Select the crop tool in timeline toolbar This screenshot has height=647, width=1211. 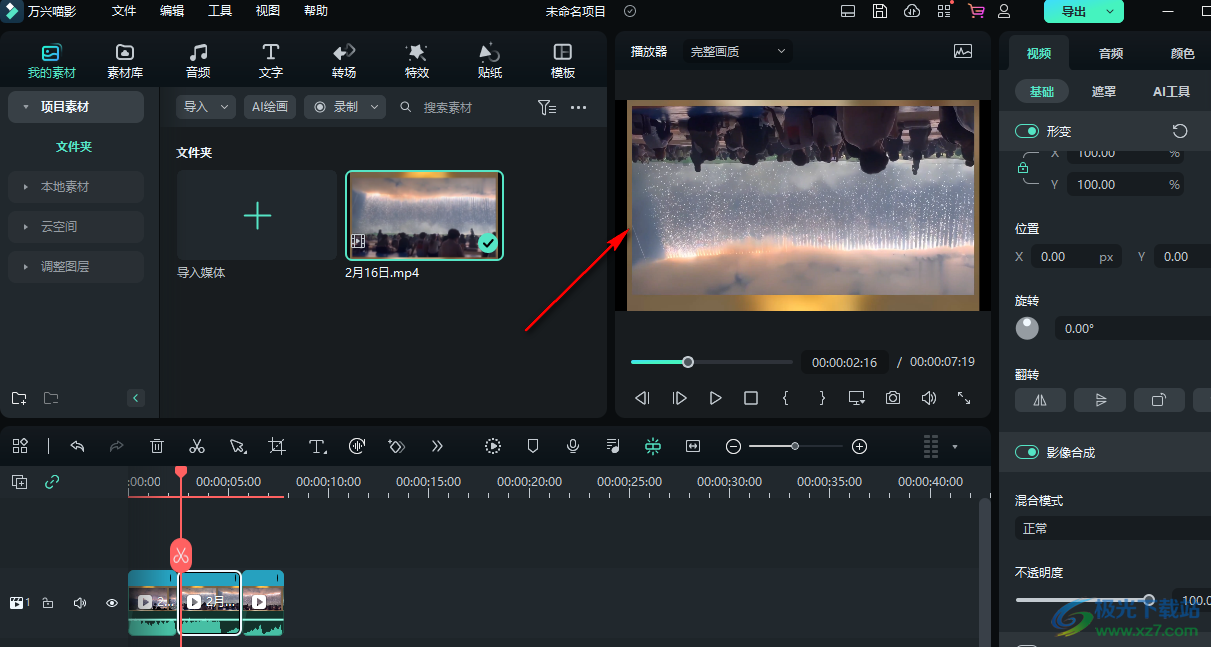tap(277, 446)
